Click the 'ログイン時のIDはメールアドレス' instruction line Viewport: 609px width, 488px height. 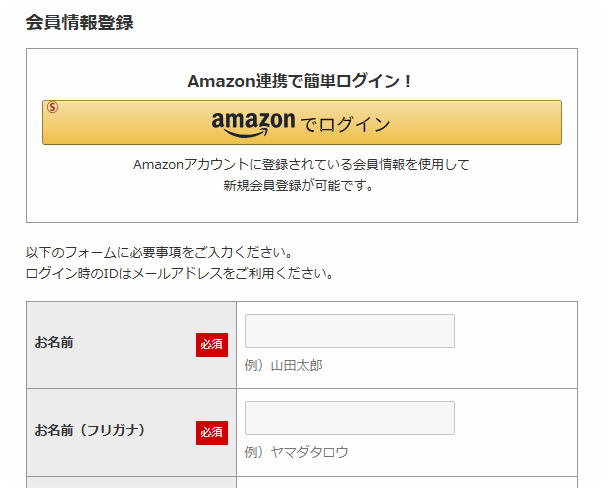click(x=179, y=272)
